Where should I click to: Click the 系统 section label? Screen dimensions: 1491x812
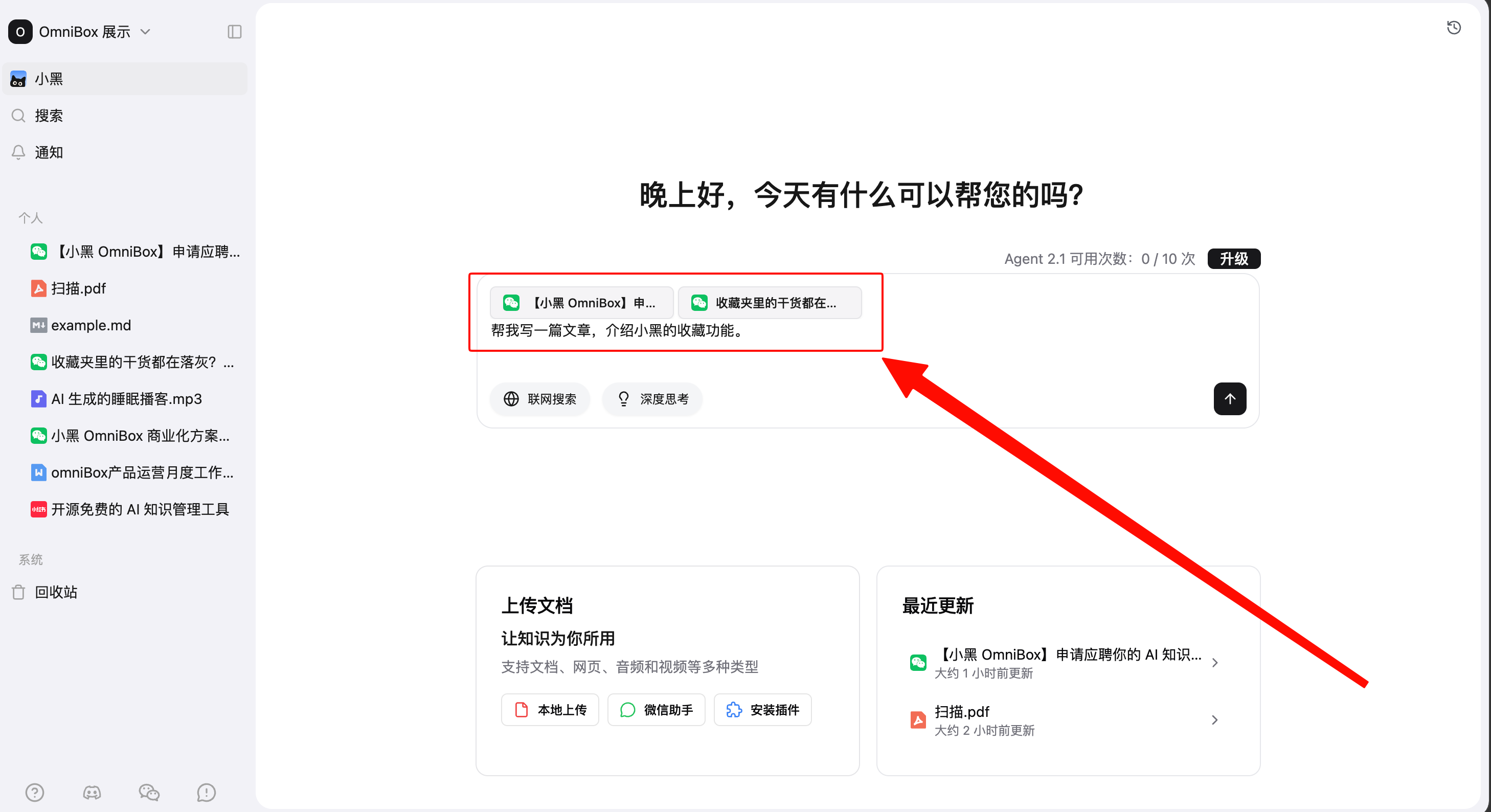pyautogui.click(x=31, y=560)
